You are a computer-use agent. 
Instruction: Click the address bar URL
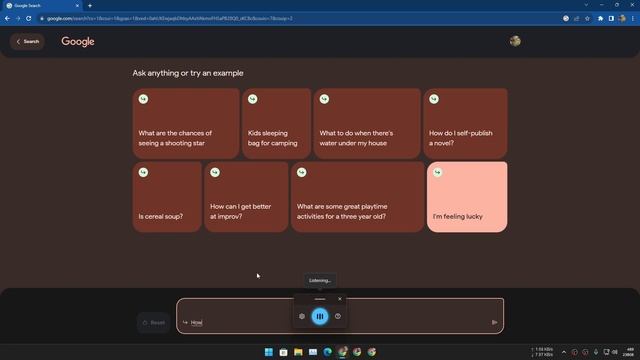pos(169,18)
